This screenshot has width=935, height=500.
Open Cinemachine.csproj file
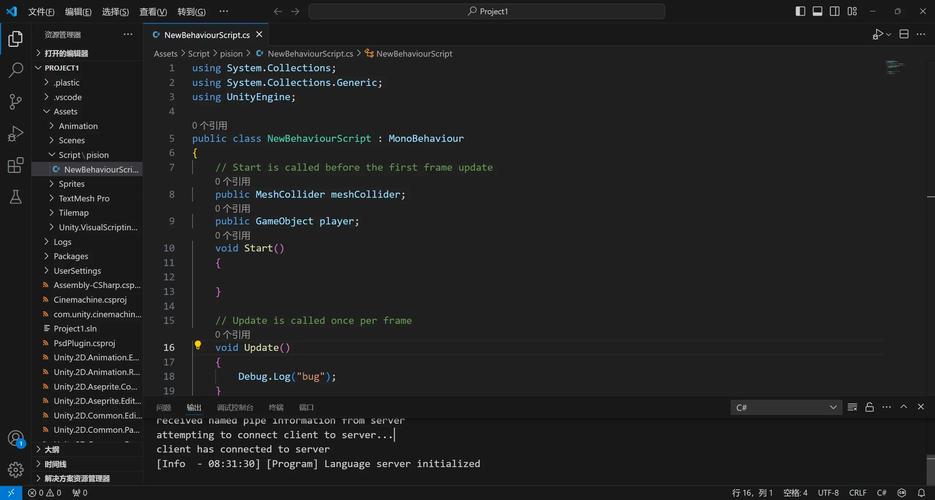click(89, 300)
